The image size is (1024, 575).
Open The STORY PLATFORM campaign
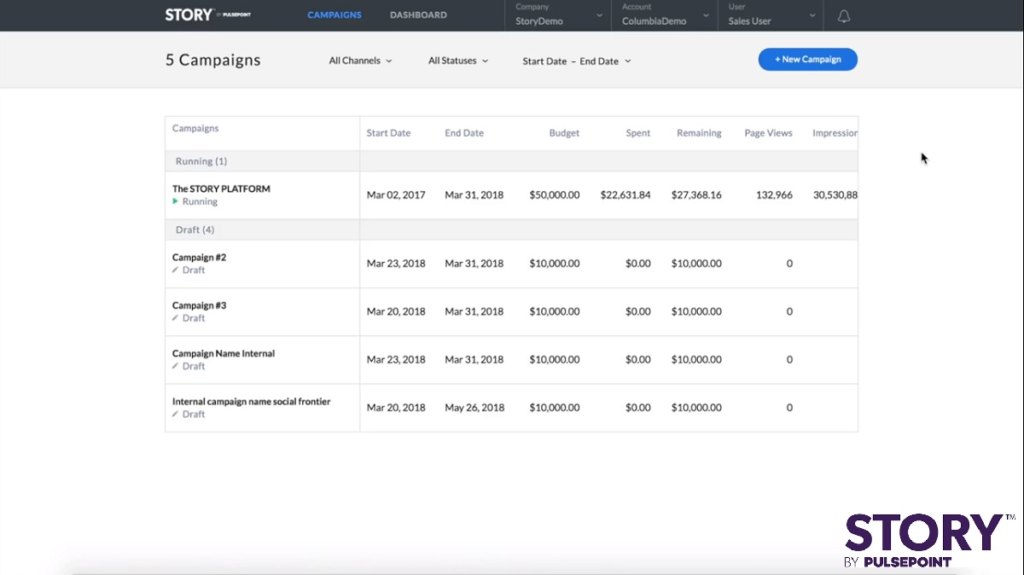221,188
